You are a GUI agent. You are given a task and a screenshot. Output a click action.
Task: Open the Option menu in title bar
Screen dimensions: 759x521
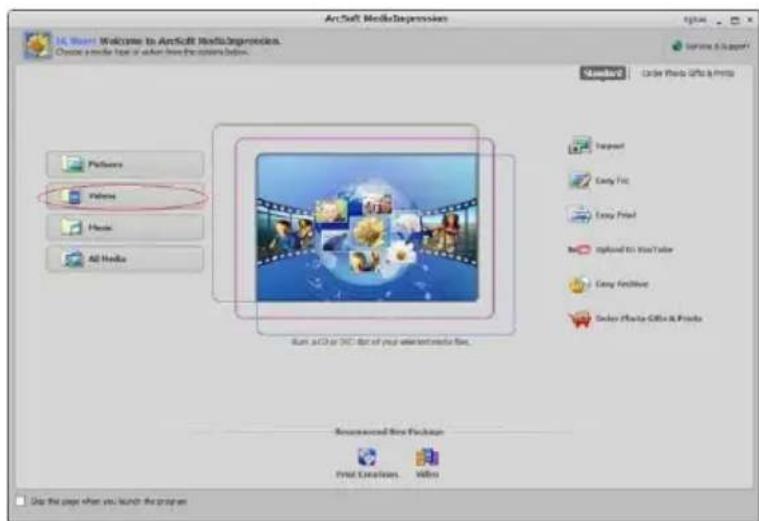(695, 20)
